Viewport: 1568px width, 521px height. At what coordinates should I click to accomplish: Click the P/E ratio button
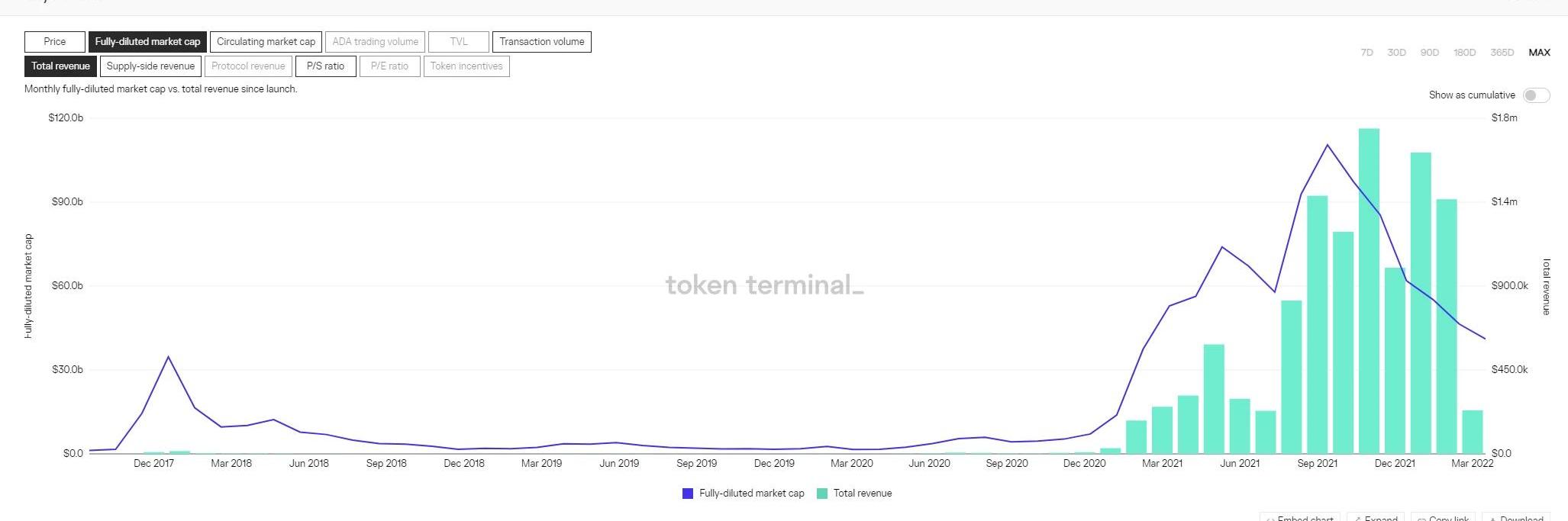click(x=389, y=66)
